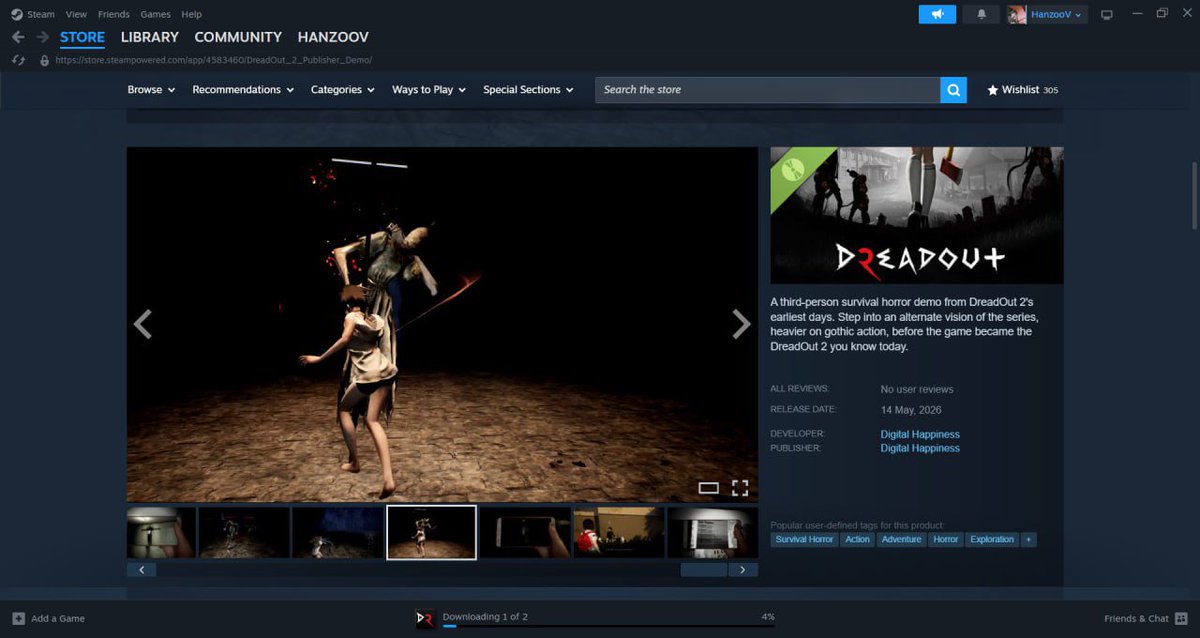Open Digital Happiness developer link
This screenshot has width=1200, height=638.
click(920, 434)
